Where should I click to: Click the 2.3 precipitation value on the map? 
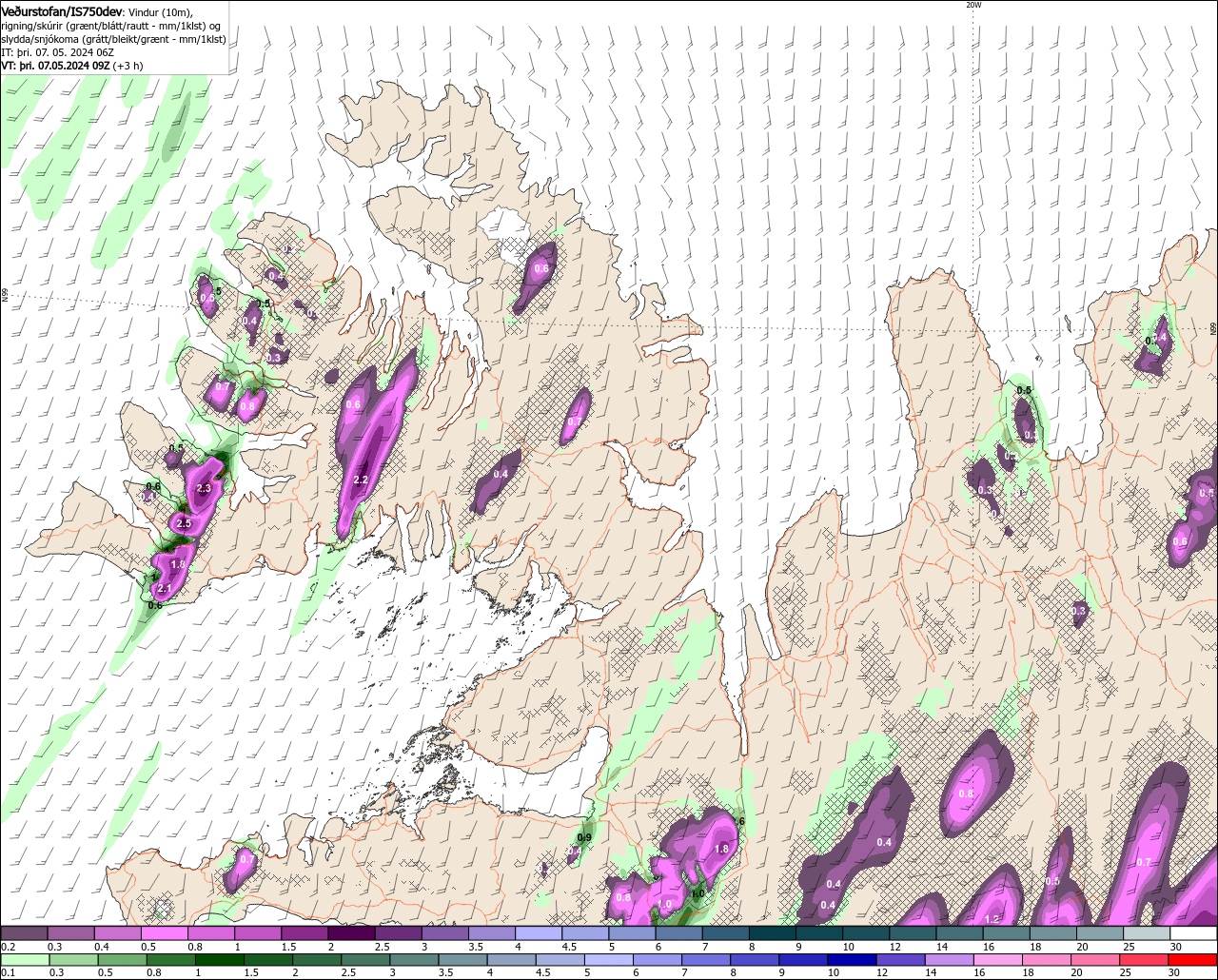click(x=204, y=488)
